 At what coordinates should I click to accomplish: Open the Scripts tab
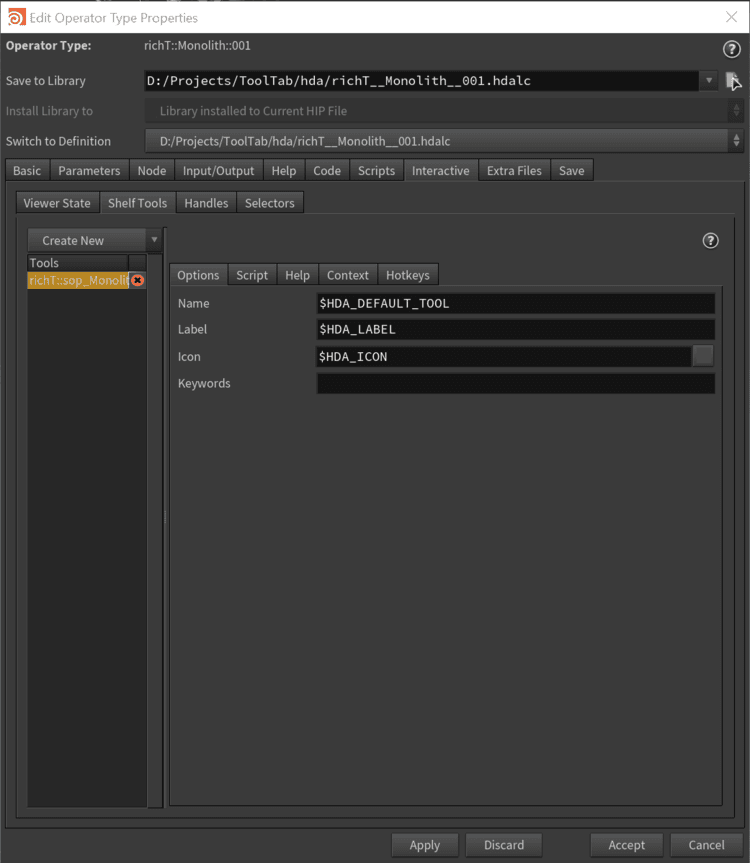376,171
